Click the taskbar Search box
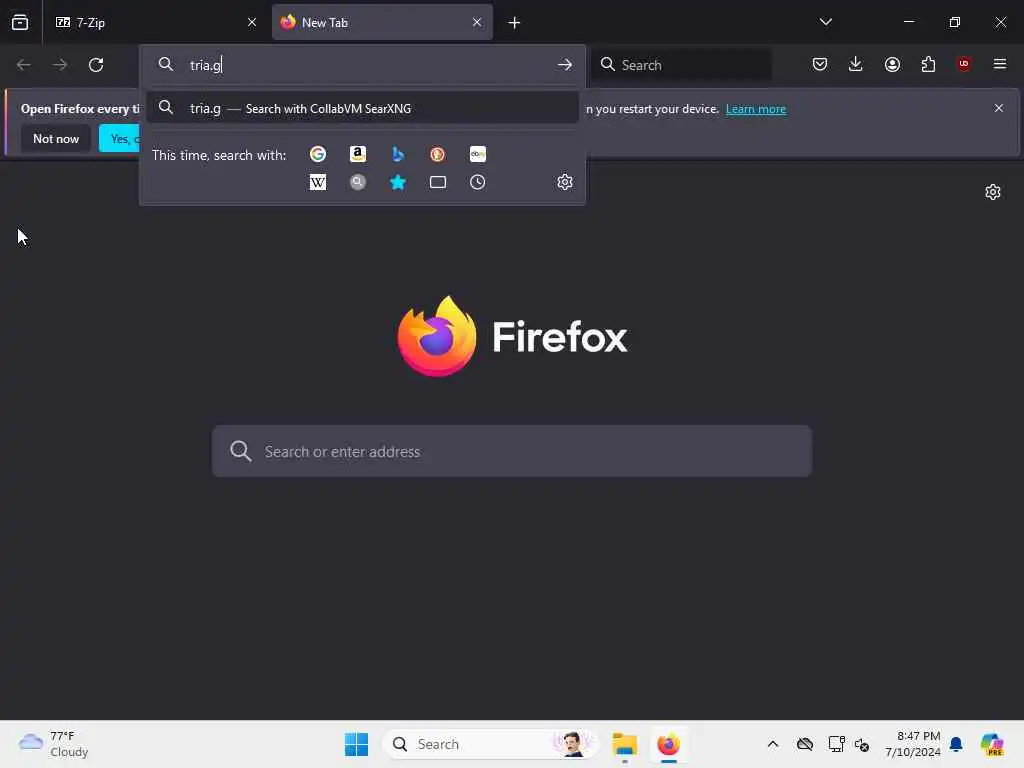The image size is (1024, 768). click(x=490, y=744)
